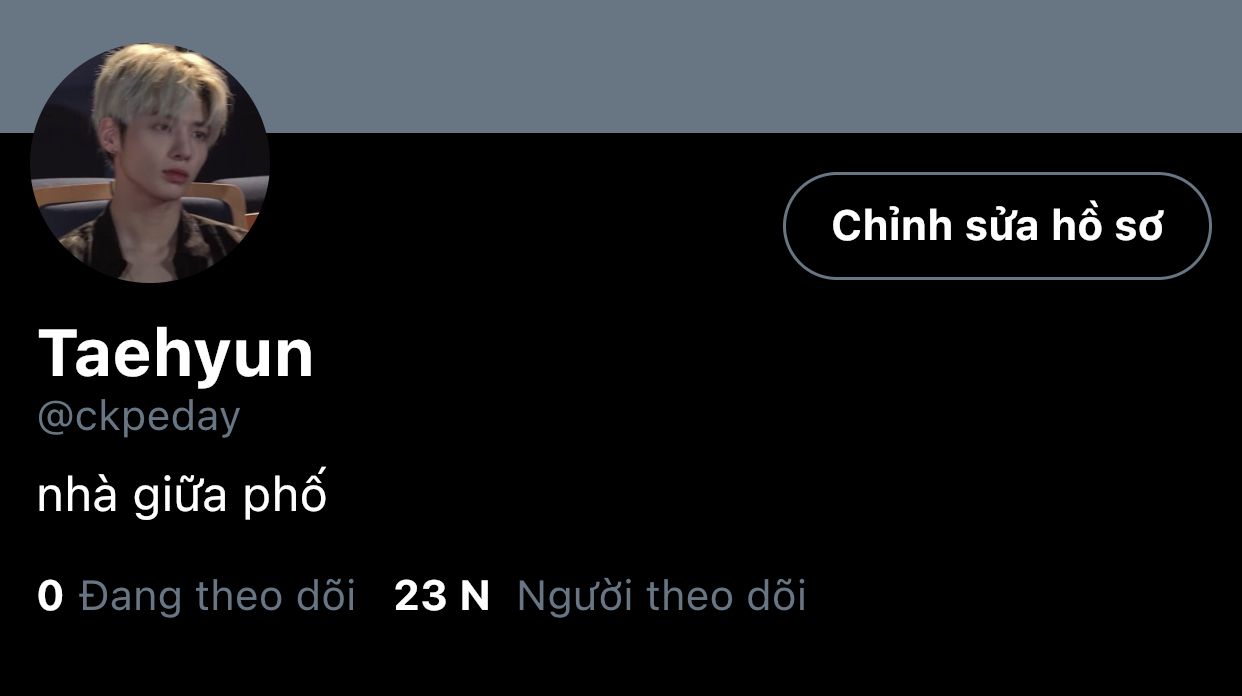Click the banner area above edit button
The height and width of the screenshot is (696, 1242).
[997, 66]
